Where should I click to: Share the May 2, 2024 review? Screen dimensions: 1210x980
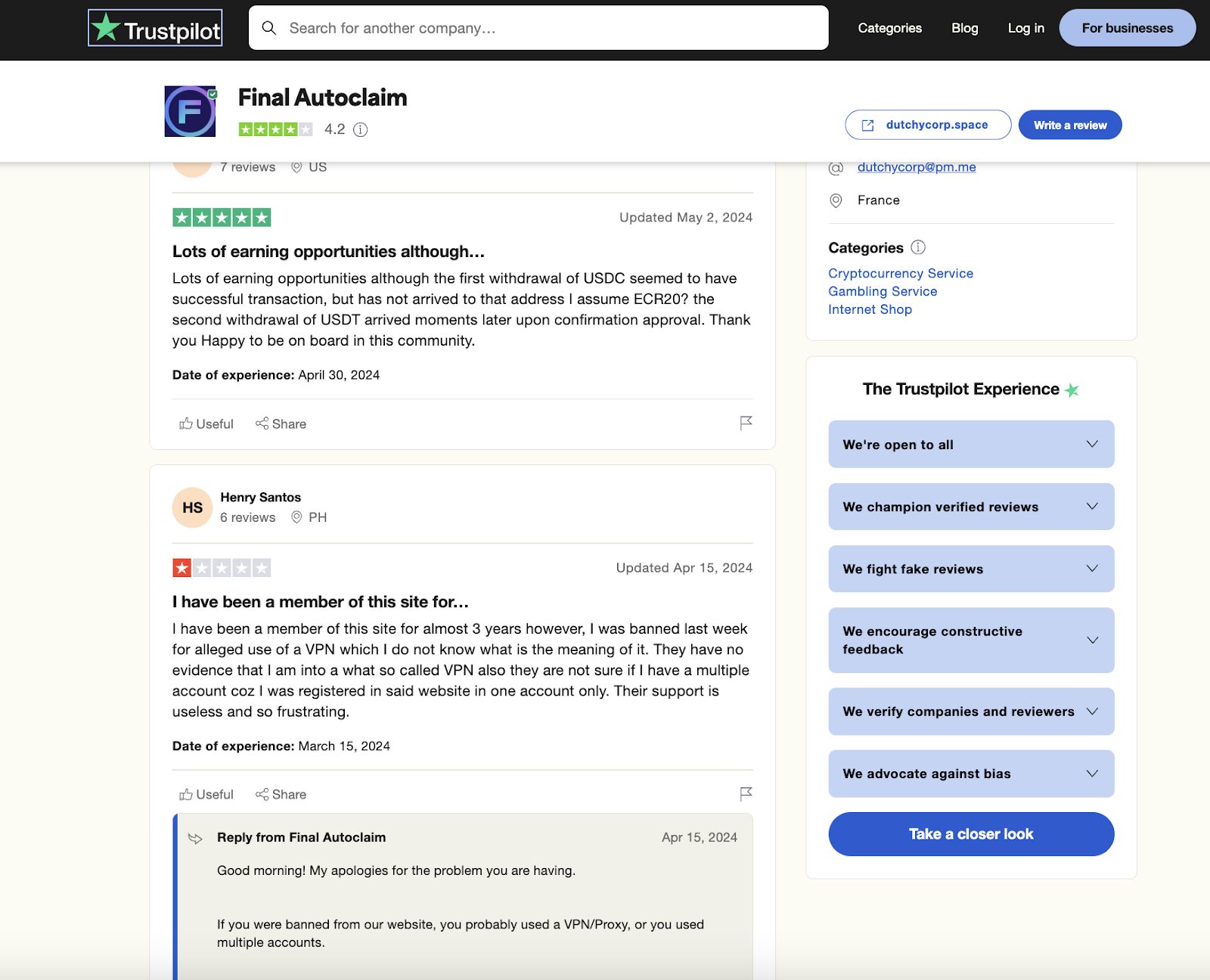[281, 423]
